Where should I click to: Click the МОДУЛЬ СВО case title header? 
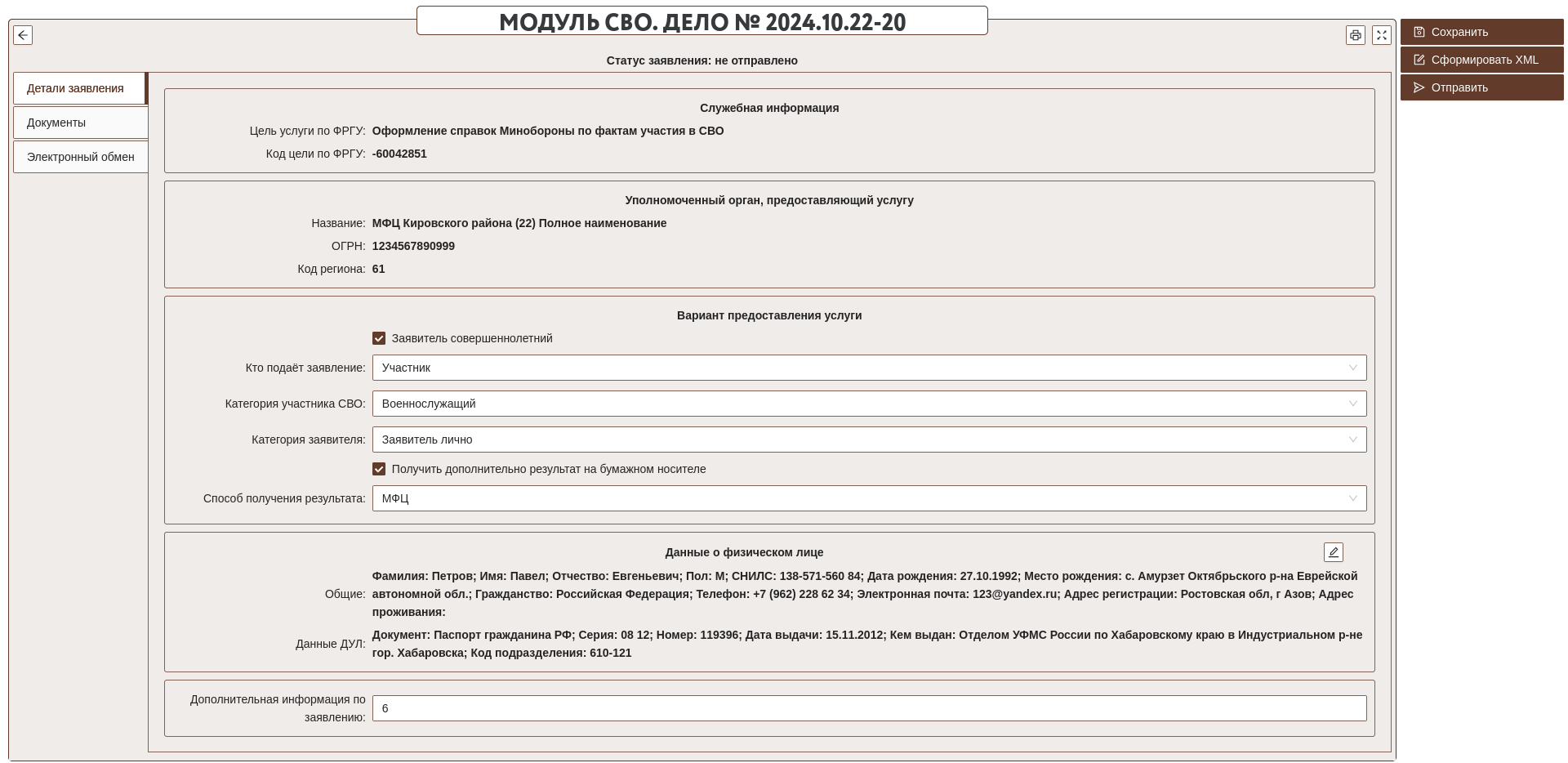coord(702,21)
